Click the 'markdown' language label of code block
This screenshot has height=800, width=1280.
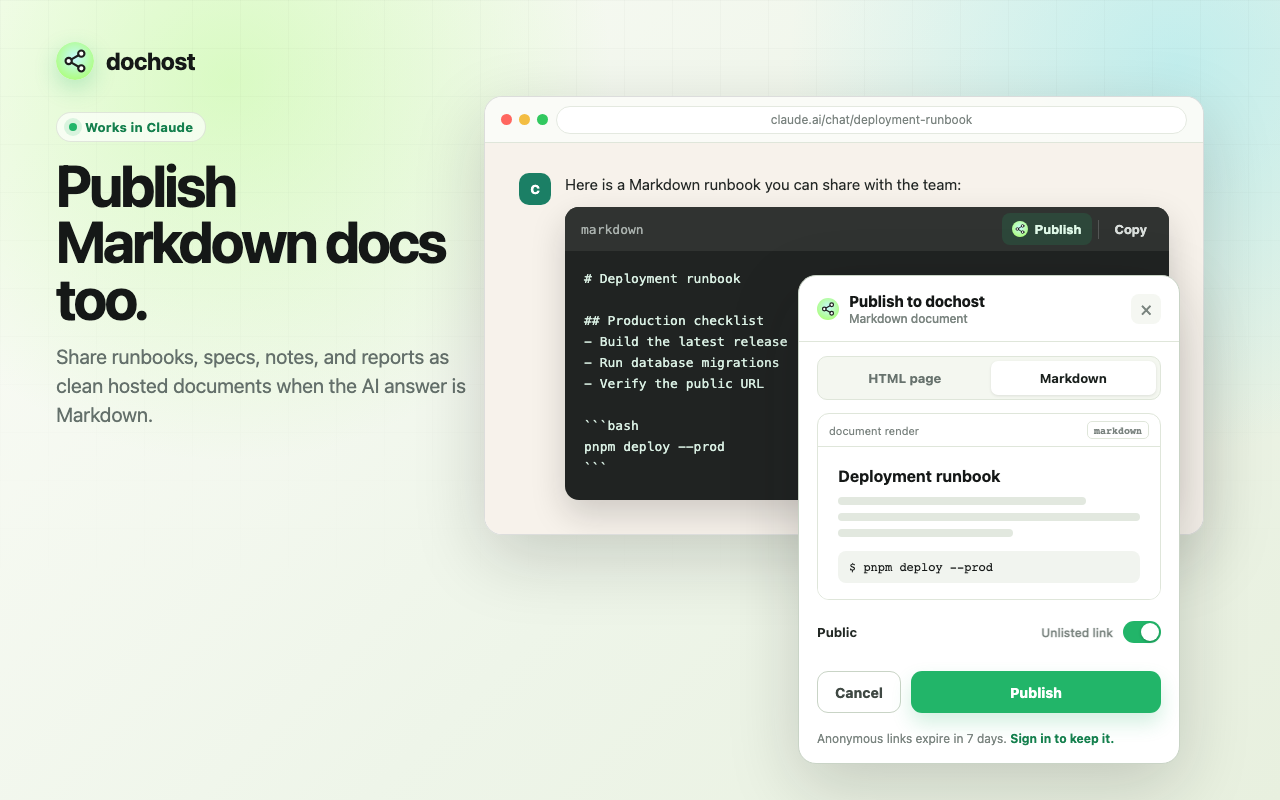click(612, 230)
